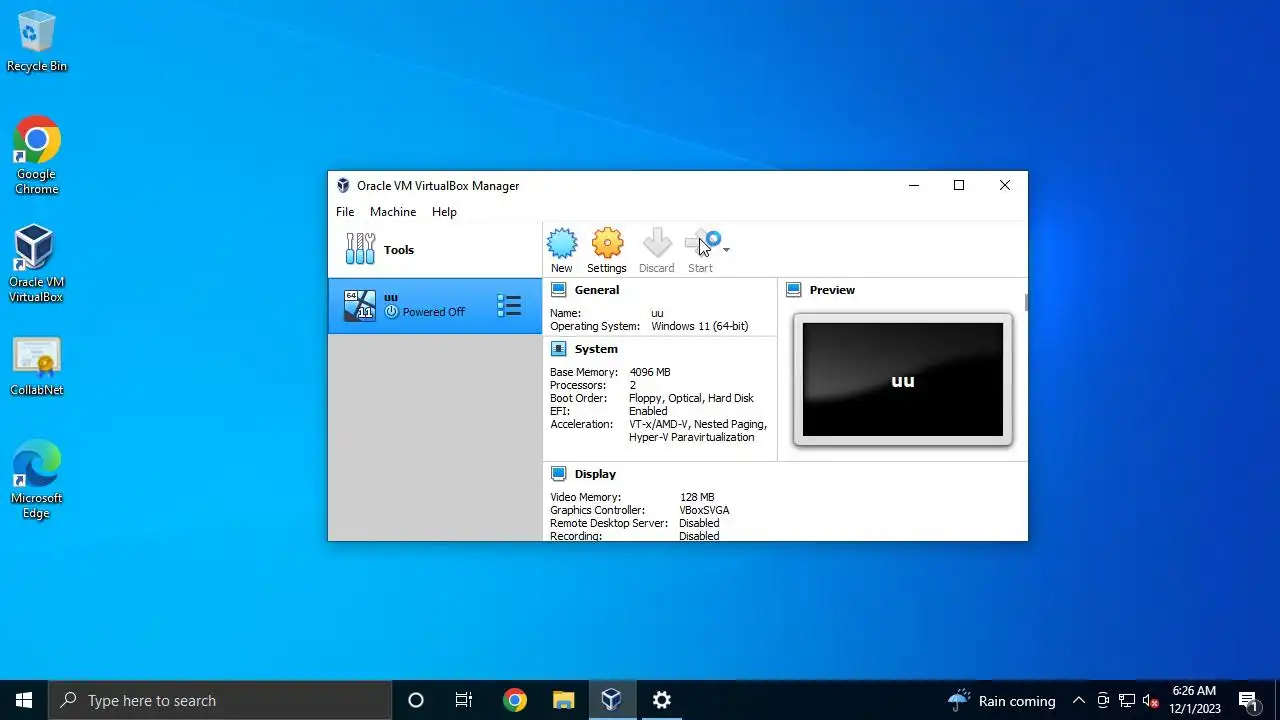Select the Microsoft Edge desktop shortcut
The image size is (1280, 720).
37,480
